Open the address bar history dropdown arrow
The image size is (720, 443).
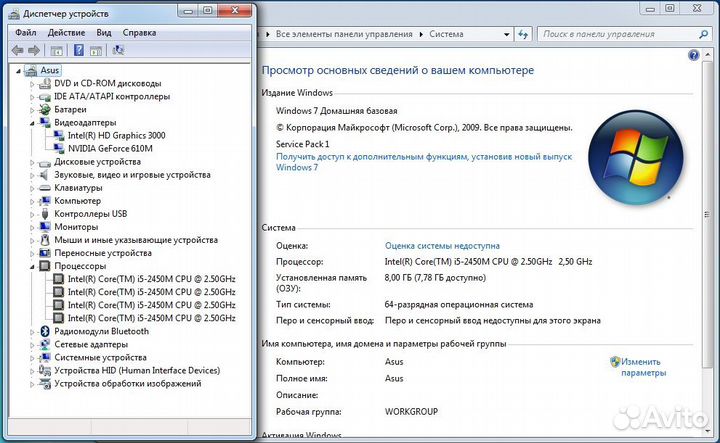(506, 34)
